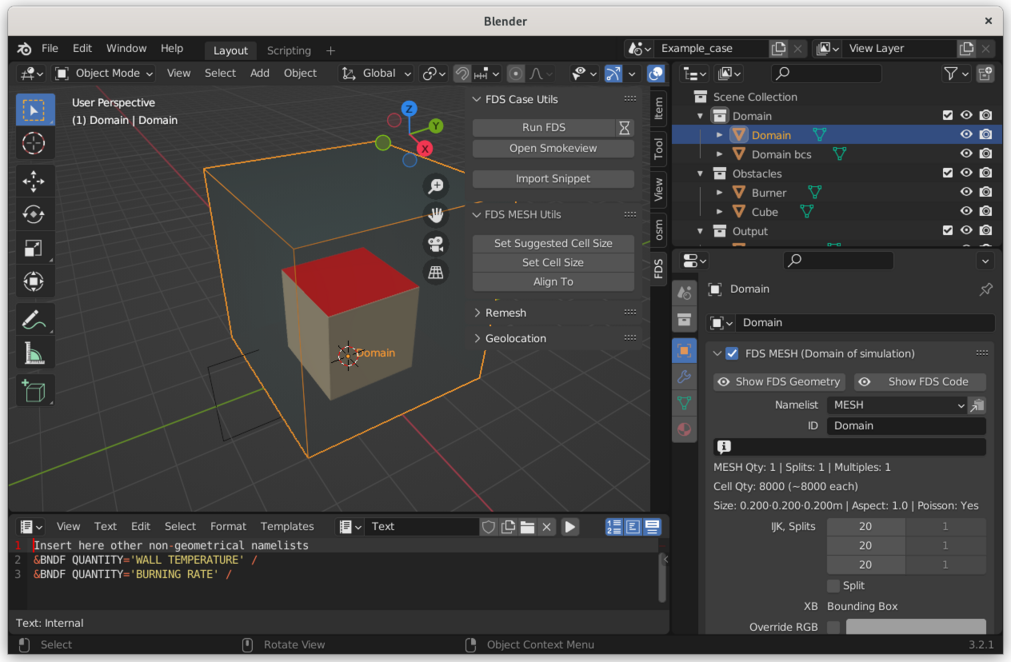Open the Templates menu in text editor
Viewport: 1011px width, 662px height.
(x=287, y=527)
